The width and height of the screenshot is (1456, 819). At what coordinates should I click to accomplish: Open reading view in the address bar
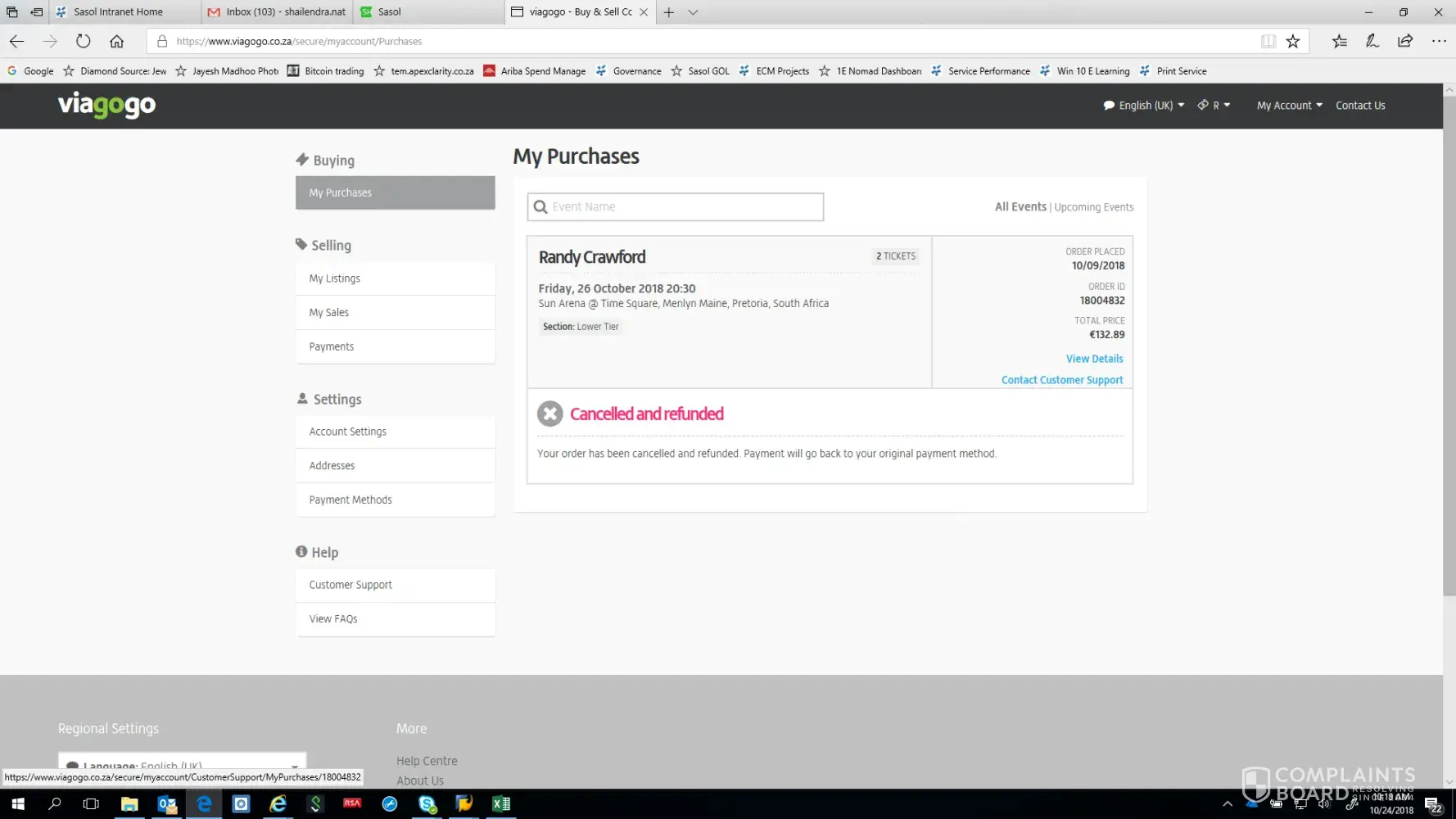tap(1268, 41)
